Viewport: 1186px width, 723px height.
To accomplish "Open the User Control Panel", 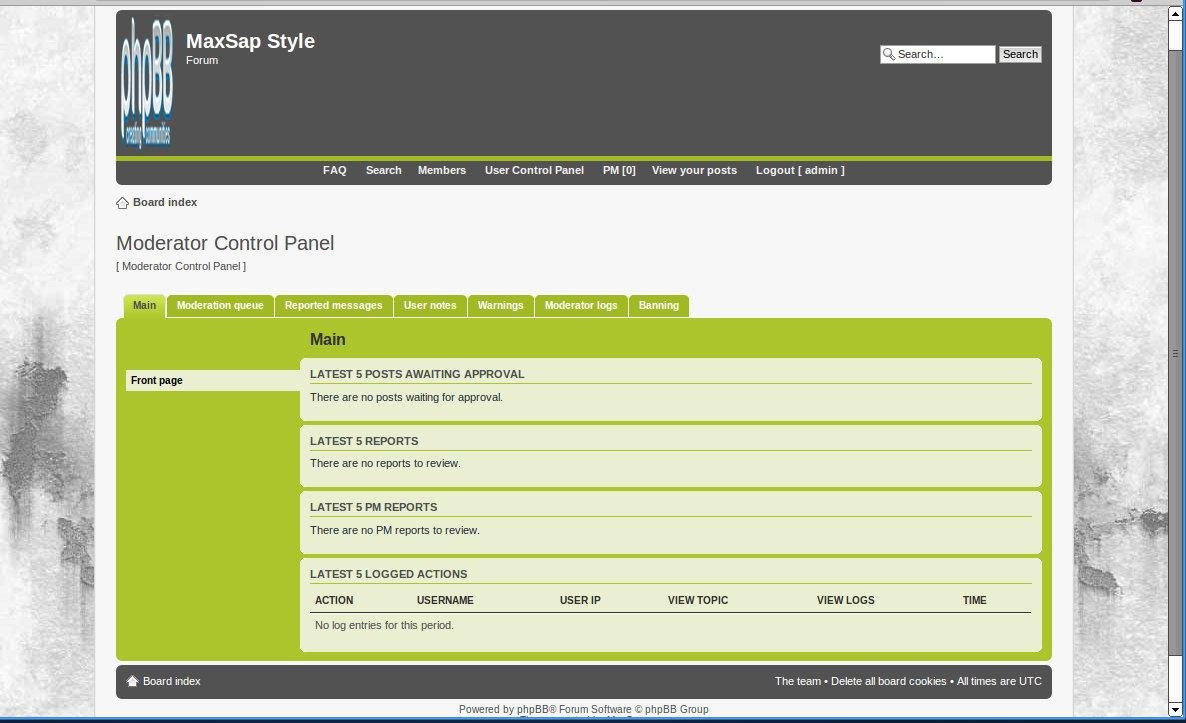I will coord(534,170).
